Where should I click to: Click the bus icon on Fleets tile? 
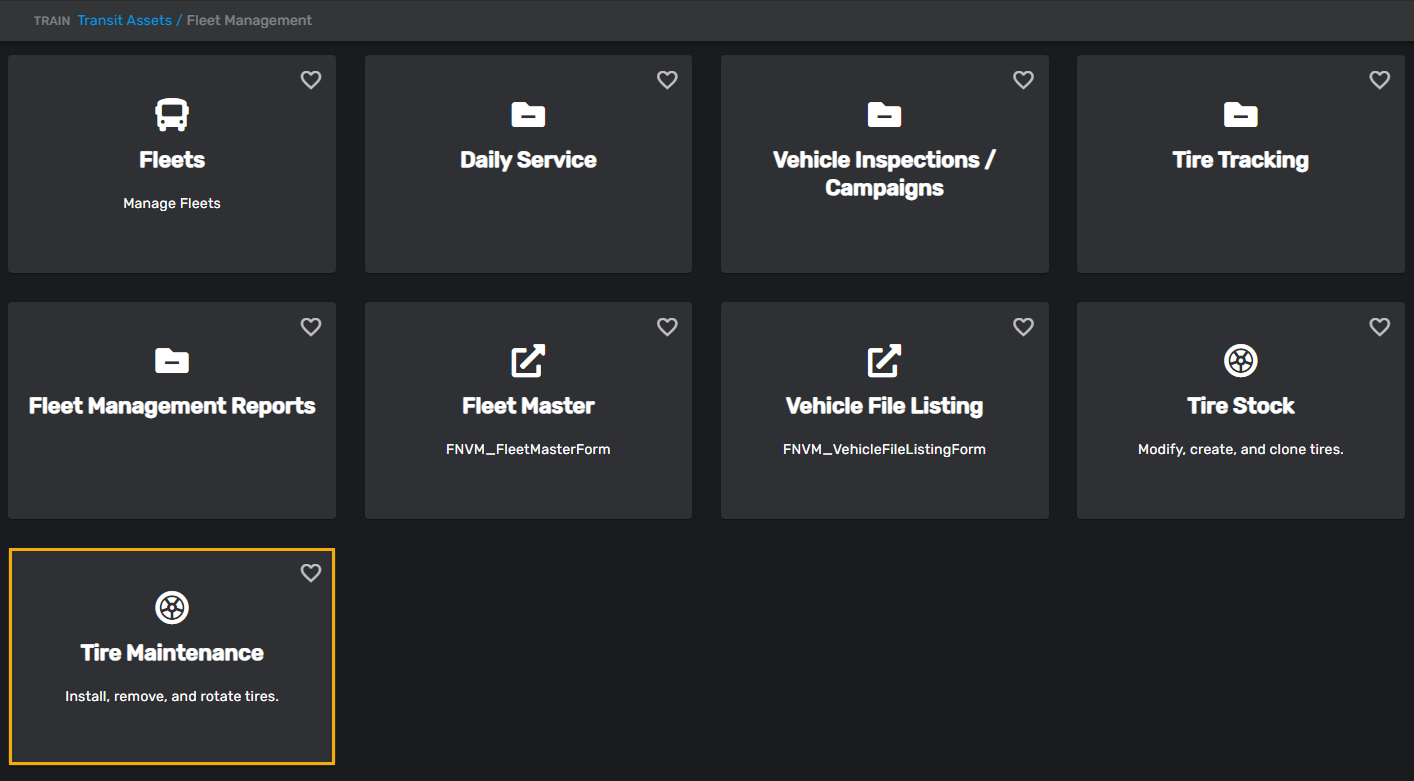coord(172,115)
